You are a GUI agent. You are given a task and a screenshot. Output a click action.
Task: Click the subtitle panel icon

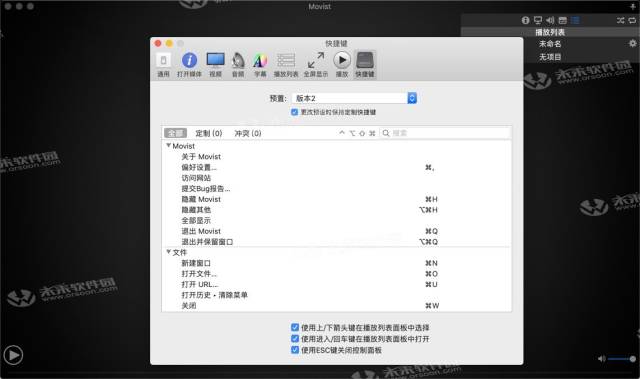point(562,20)
